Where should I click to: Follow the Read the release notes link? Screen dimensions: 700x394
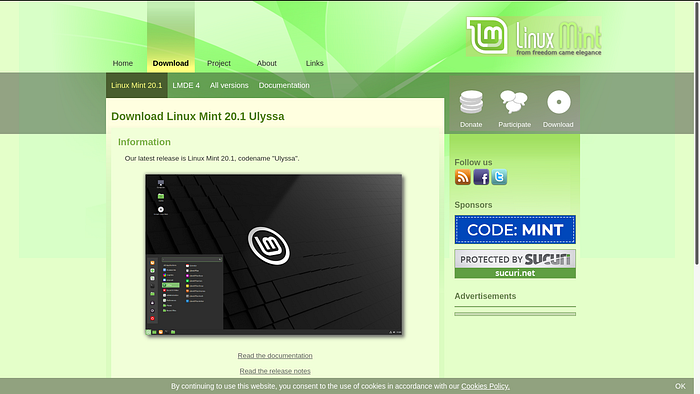click(x=275, y=371)
